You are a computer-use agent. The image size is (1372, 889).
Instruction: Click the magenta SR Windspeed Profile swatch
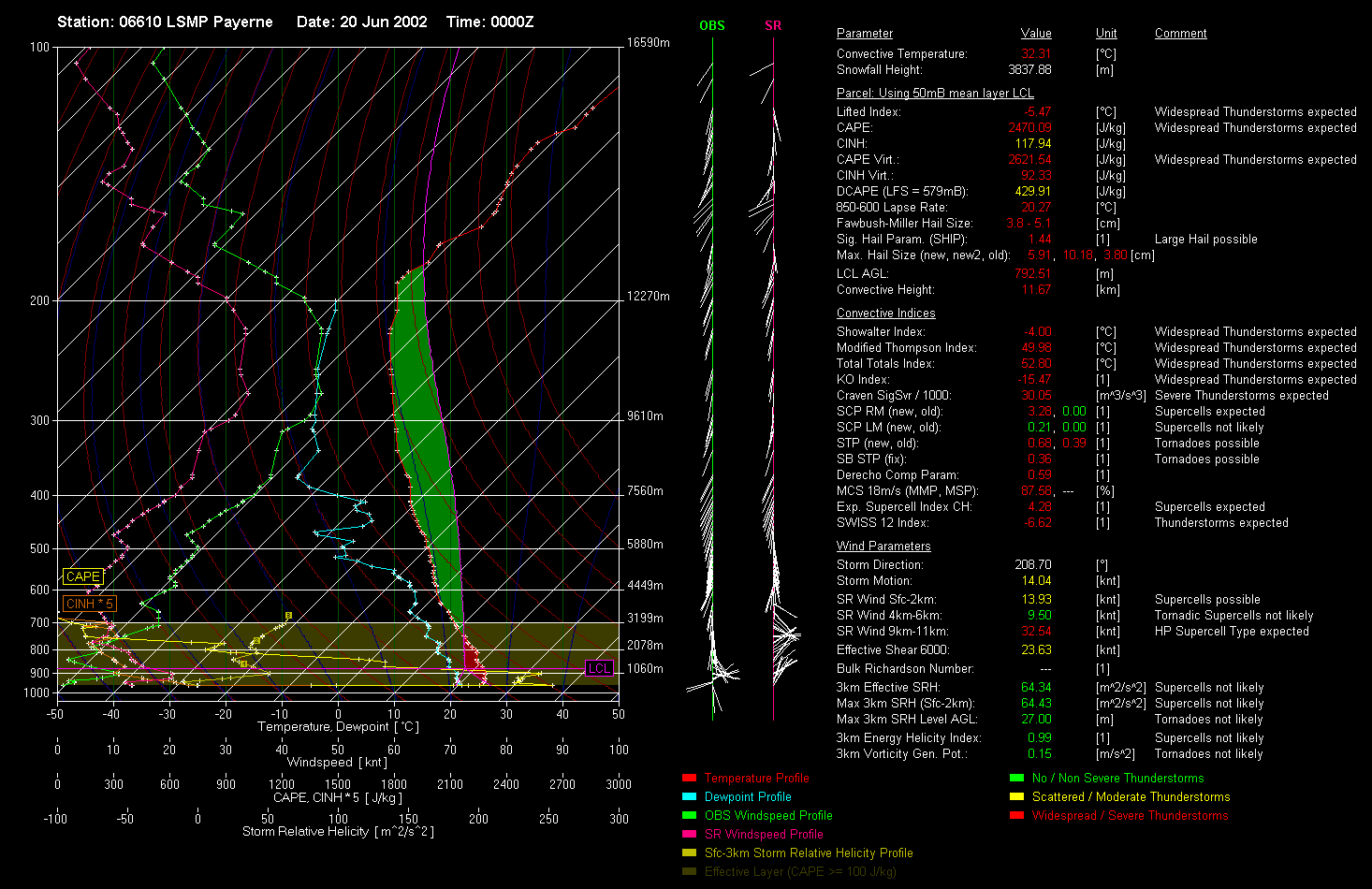[x=690, y=834]
